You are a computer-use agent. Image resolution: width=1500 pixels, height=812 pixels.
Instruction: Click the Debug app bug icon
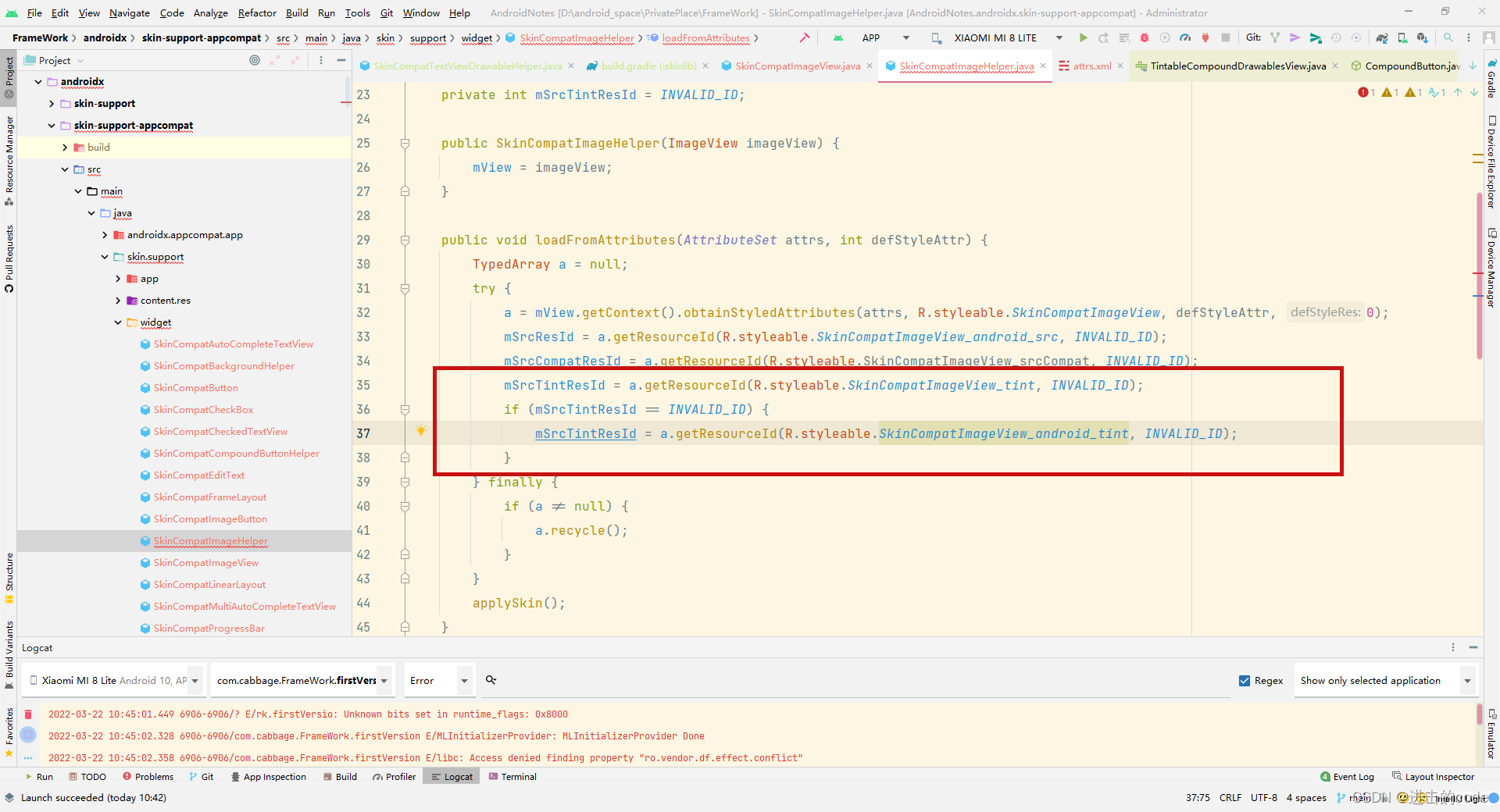tap(1145, 37)
